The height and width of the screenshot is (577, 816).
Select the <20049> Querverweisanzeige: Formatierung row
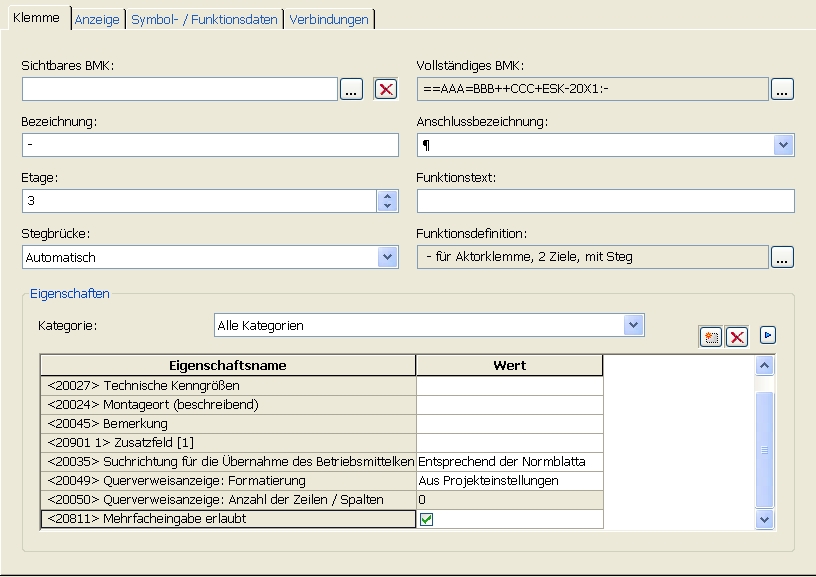(x=228, y=481)
